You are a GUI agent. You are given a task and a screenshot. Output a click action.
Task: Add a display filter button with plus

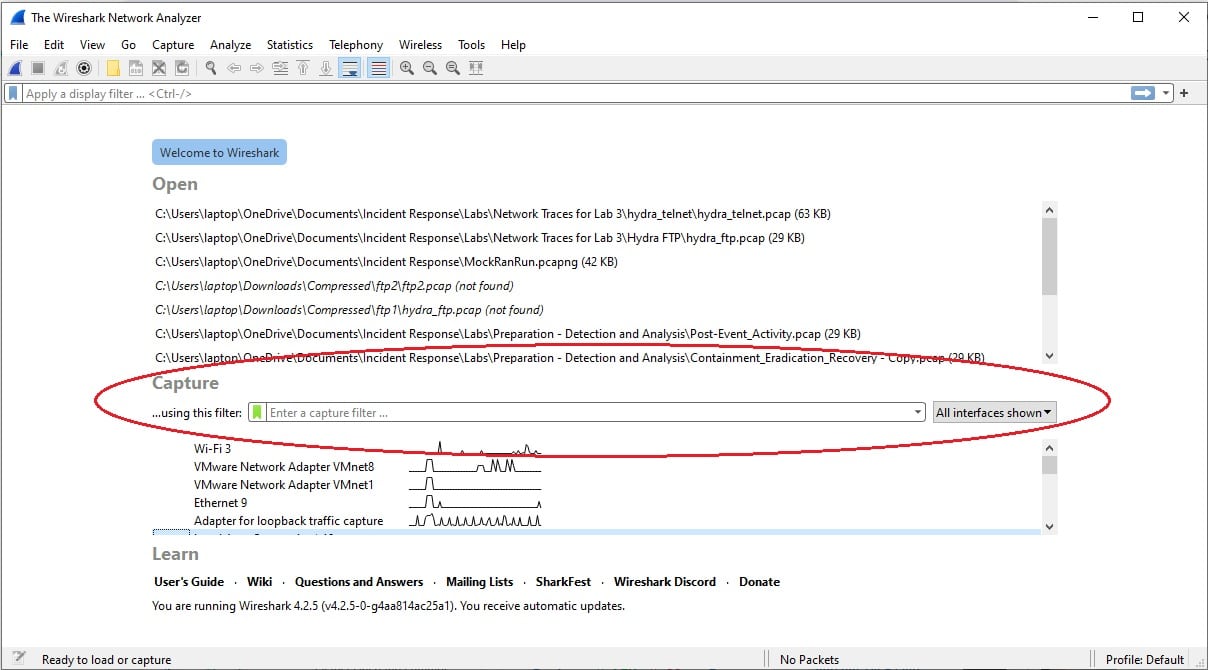[1185, 93]
